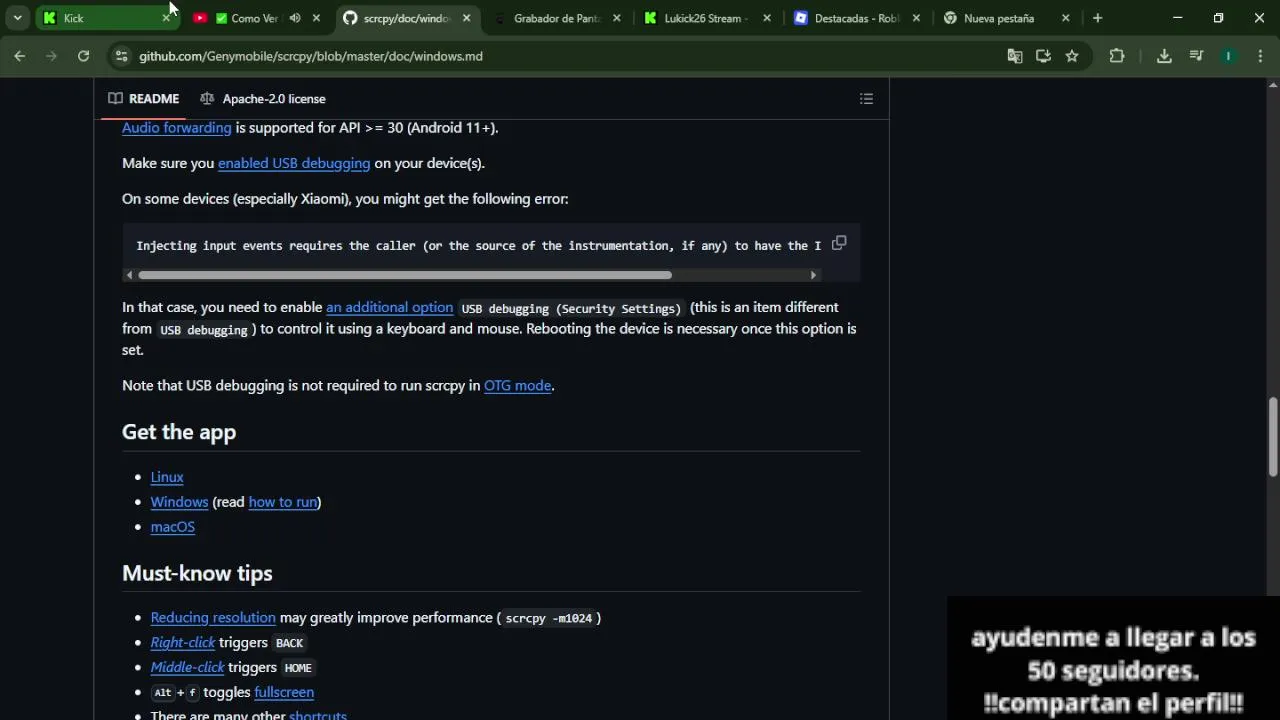Click the BACK key label
Screen dimensions: 1280x720
[289, 643]
